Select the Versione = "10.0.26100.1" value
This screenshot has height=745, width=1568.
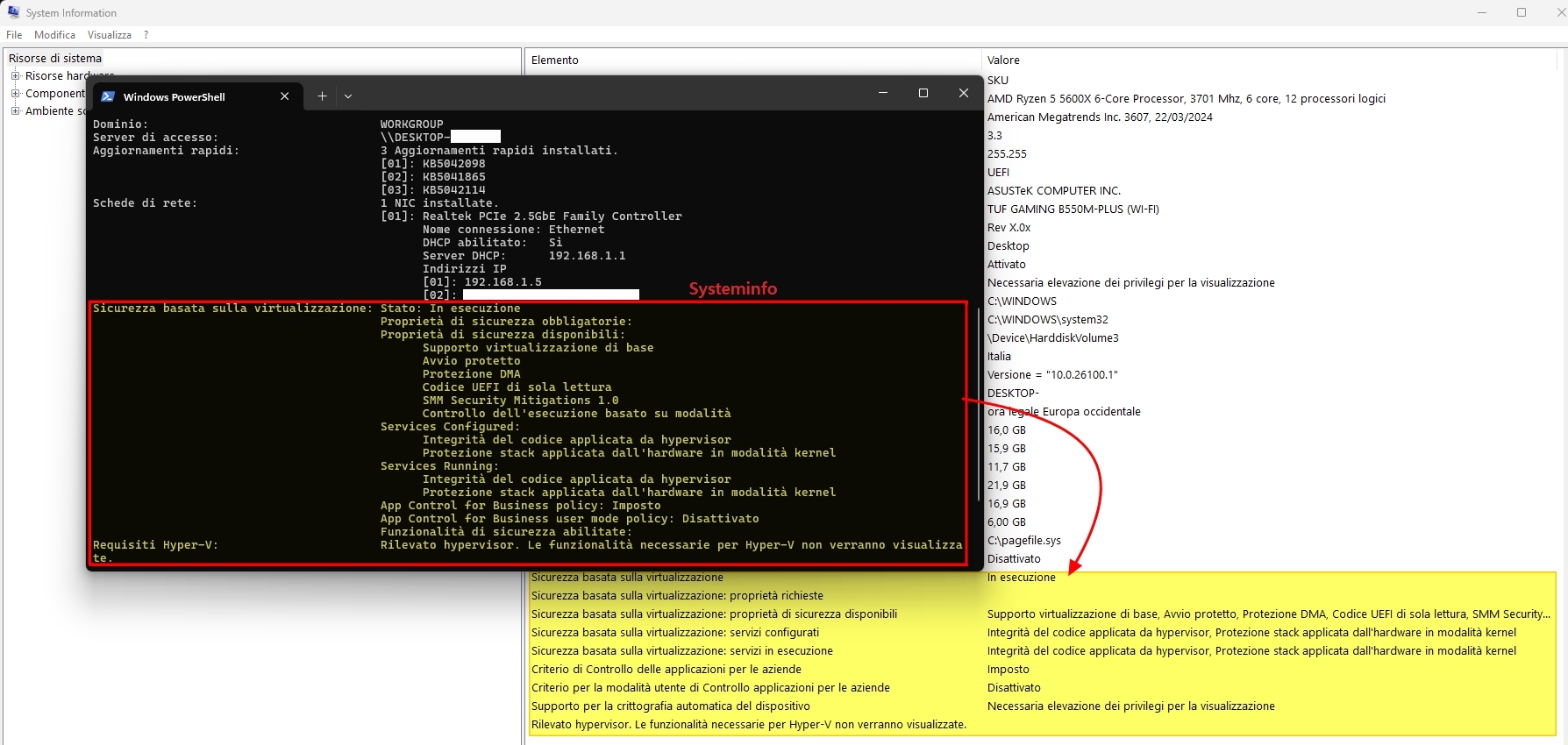click(1052, 374)
